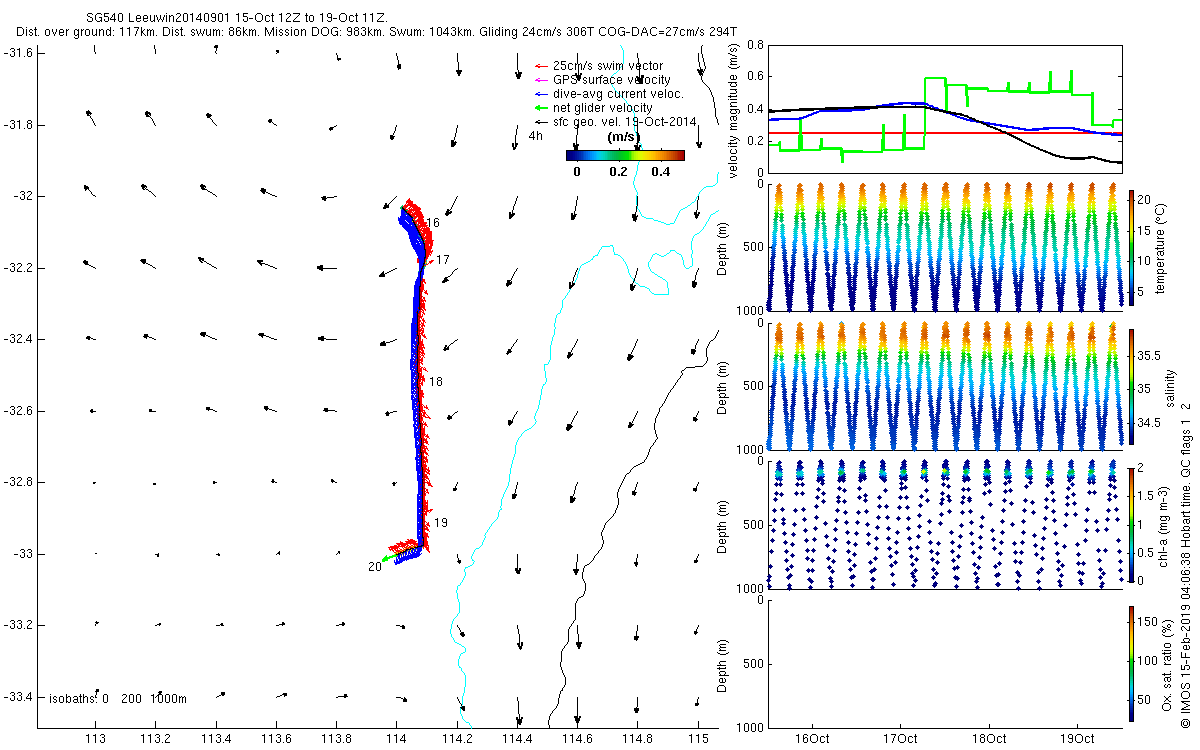Click the 'Ox. sat. ratio (%)' colorbar label
Viewport: 1200px width, 750px height.
[1168, 663]
